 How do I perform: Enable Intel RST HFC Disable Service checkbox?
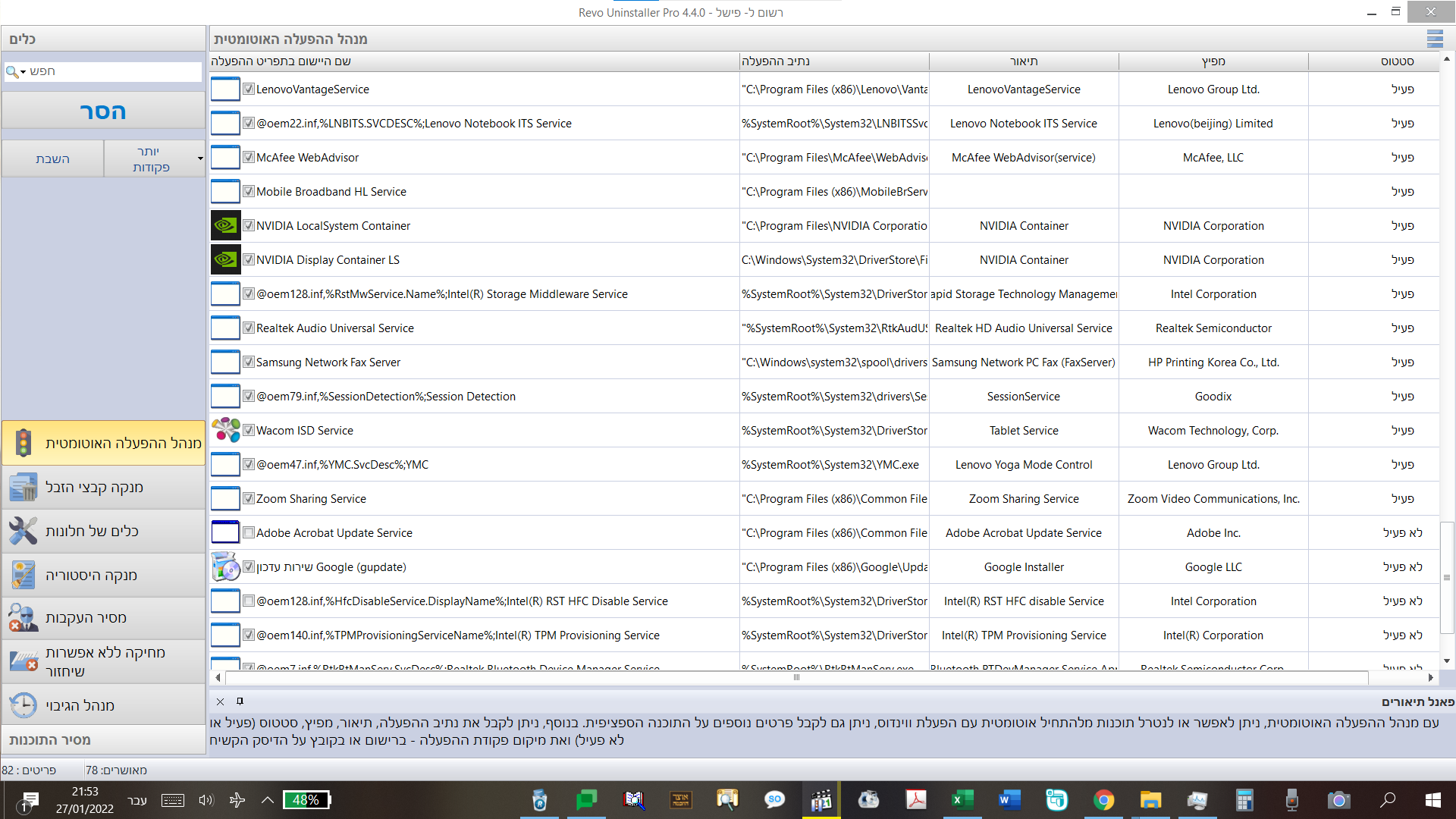pos(248,601)
